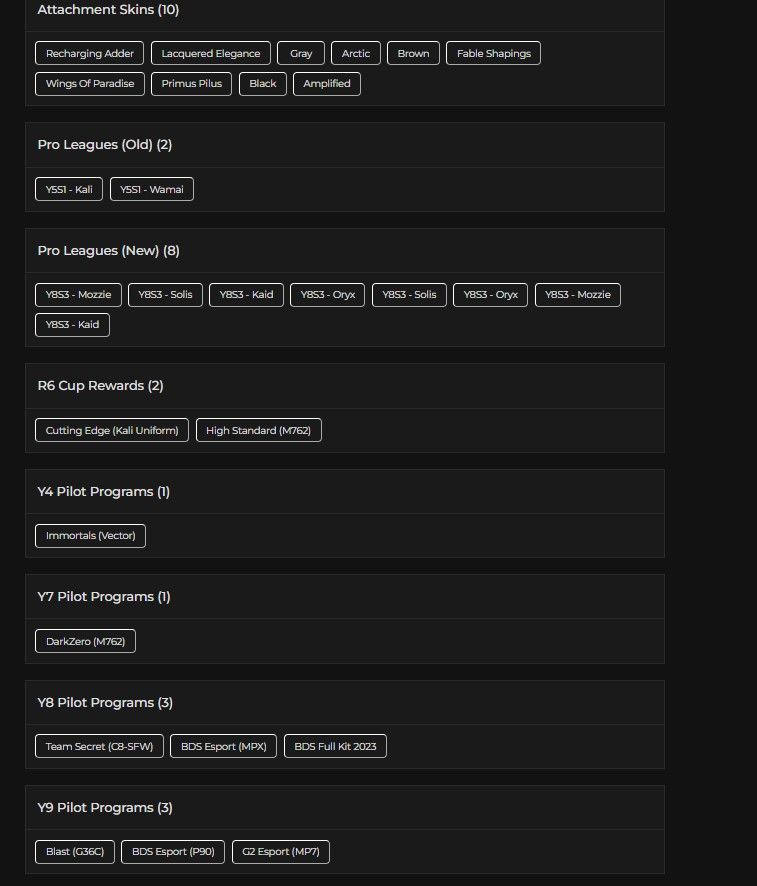Select High Standard (M762) reward tag
Screen dimensions: 757x886
click(258, 430)
